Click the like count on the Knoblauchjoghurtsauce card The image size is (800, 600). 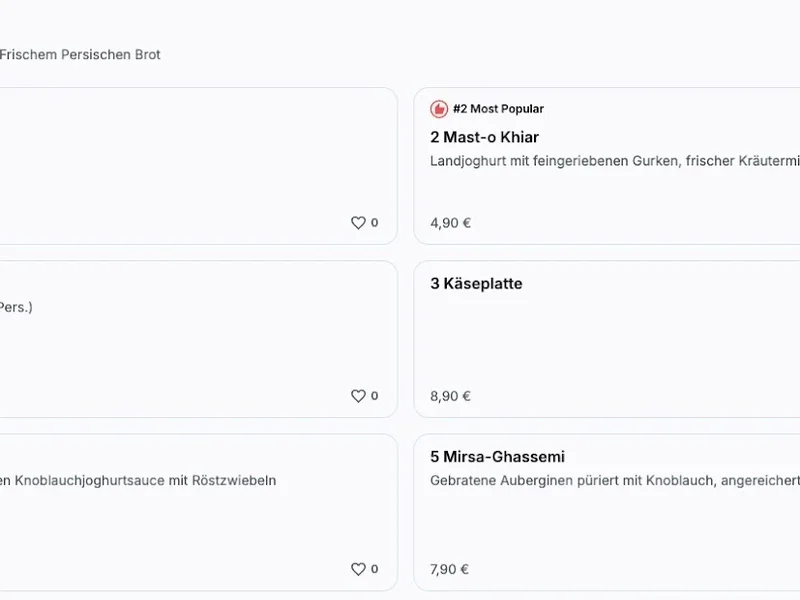pos(375,569)
